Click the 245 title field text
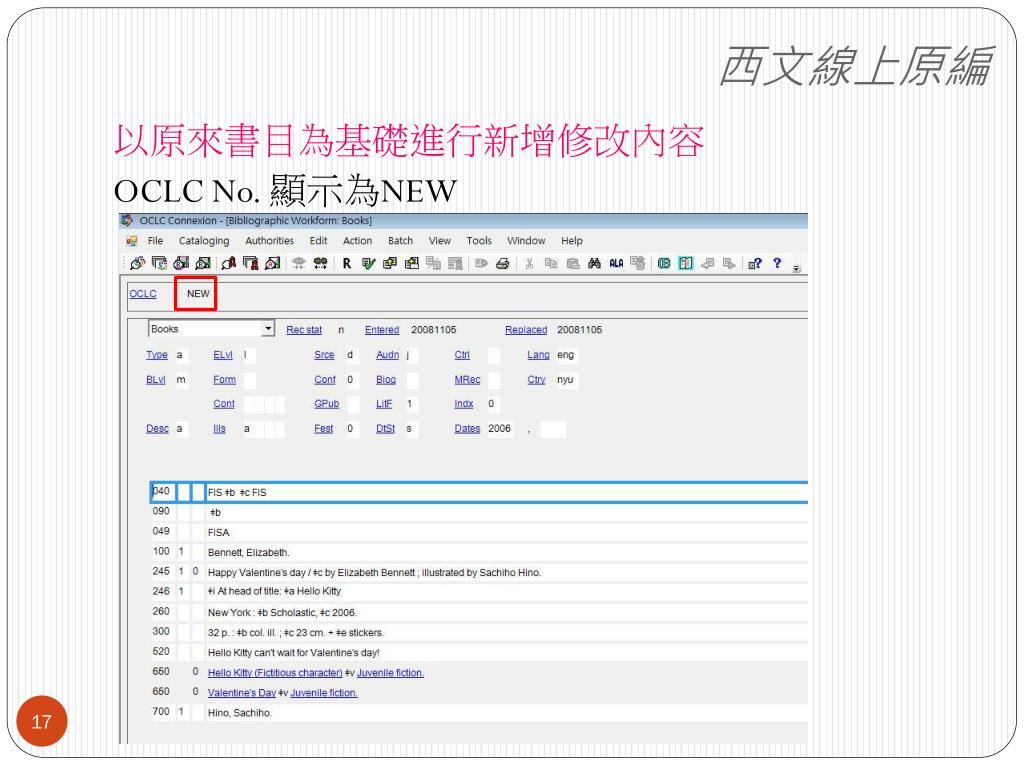 pyautogui.click(x=374, y=573)
